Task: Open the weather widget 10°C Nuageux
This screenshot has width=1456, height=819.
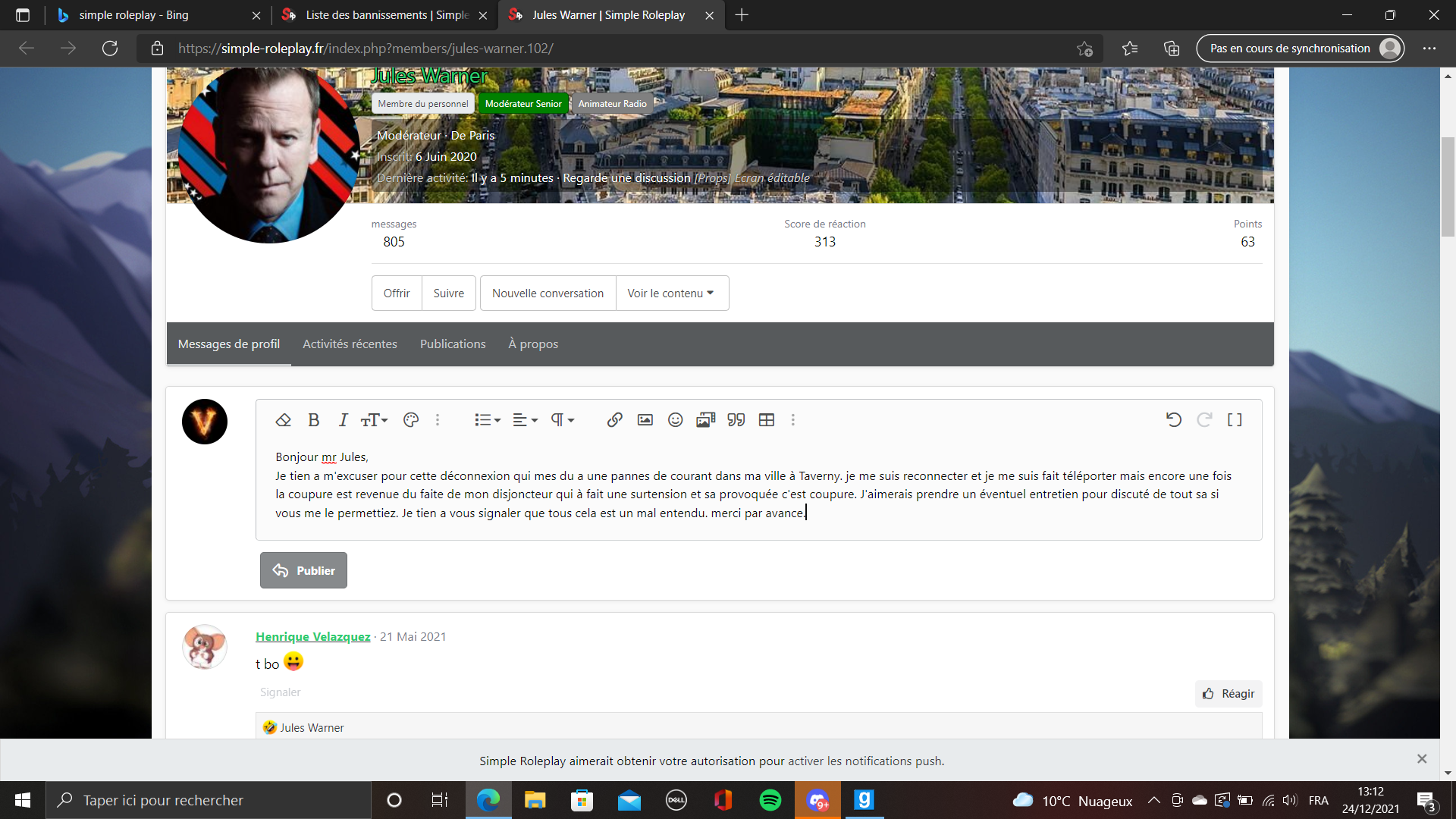Action: (x=1072, y=801)
